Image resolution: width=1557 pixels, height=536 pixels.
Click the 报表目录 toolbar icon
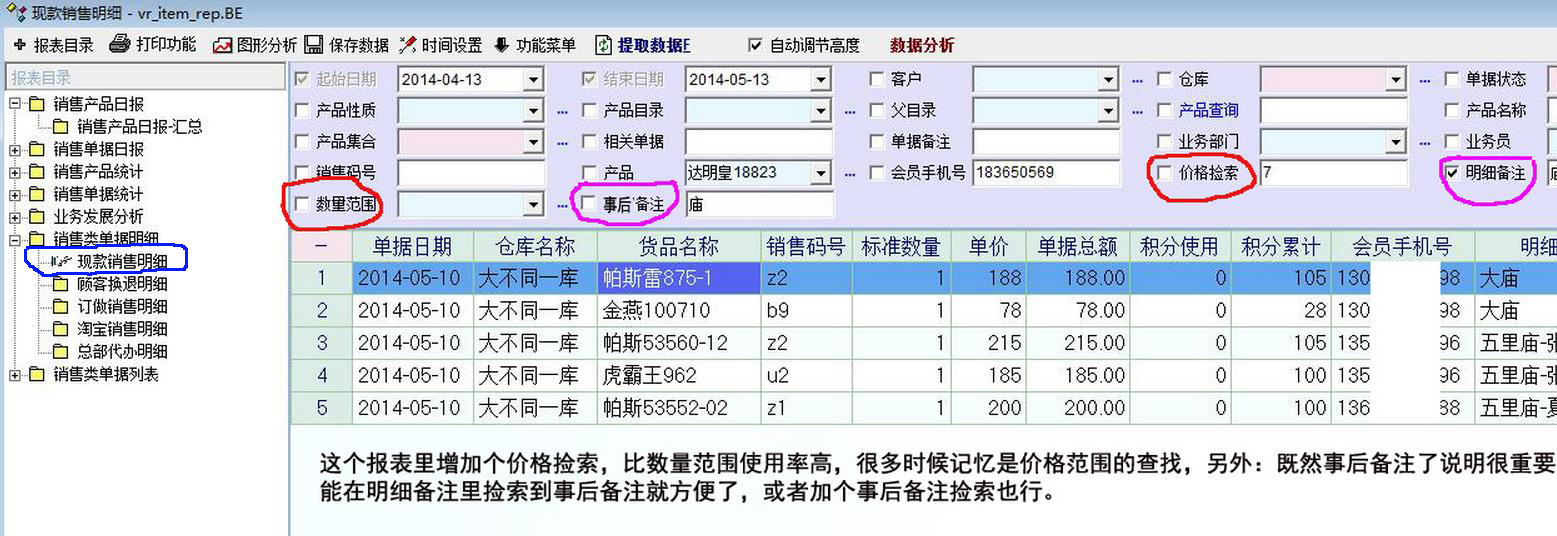19,45
